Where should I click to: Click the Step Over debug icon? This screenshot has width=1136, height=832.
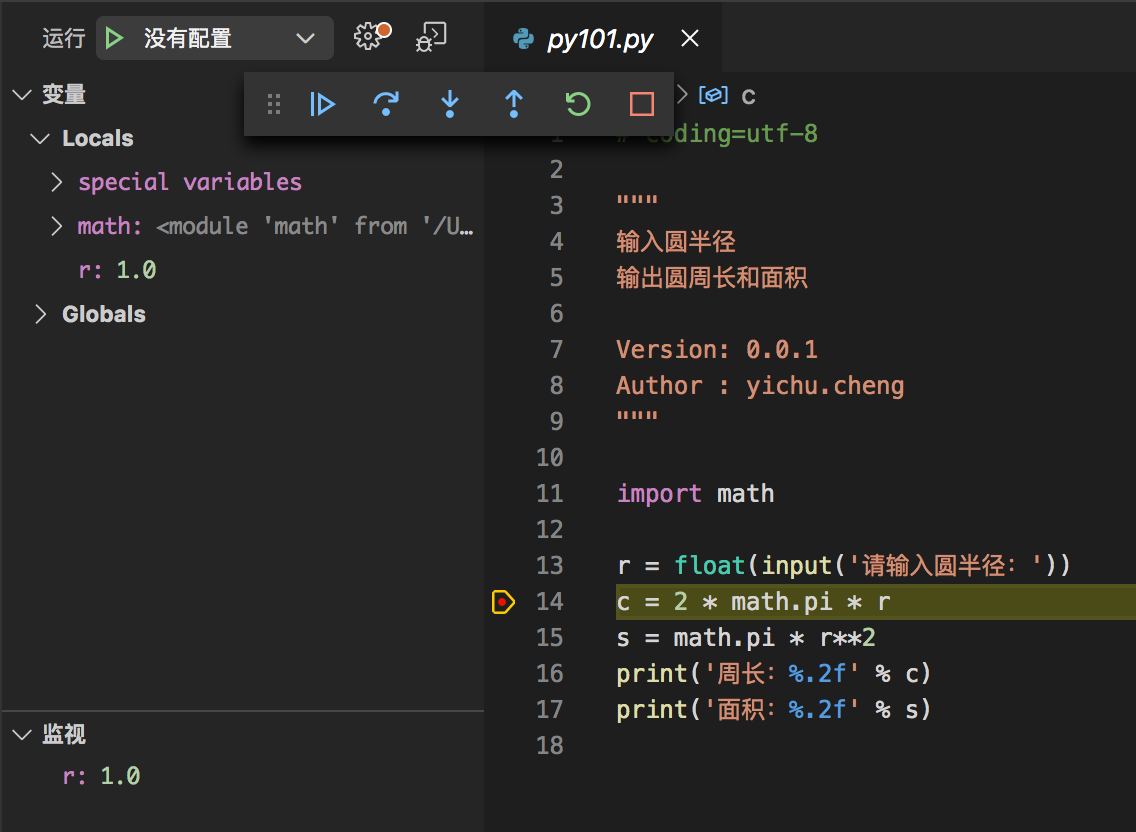point(386,104)
